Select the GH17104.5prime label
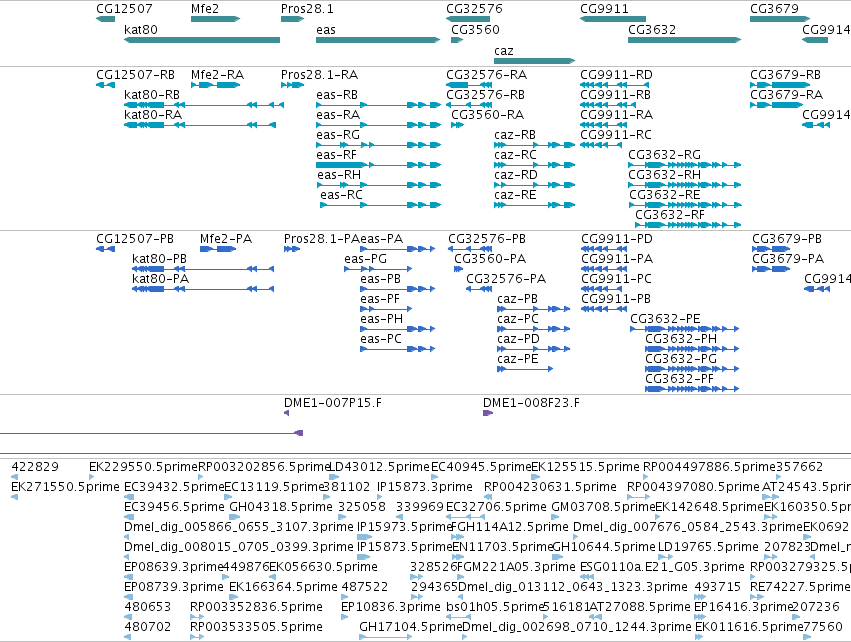Screen dimensions: 851x642 point(411,627)
